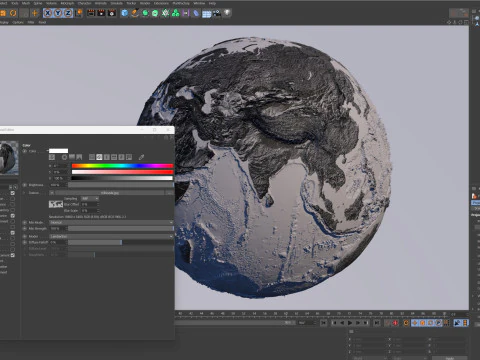Open the Model Lambertian dropdown
This screenshot has width=480, height=360.
tap(111, 236)
